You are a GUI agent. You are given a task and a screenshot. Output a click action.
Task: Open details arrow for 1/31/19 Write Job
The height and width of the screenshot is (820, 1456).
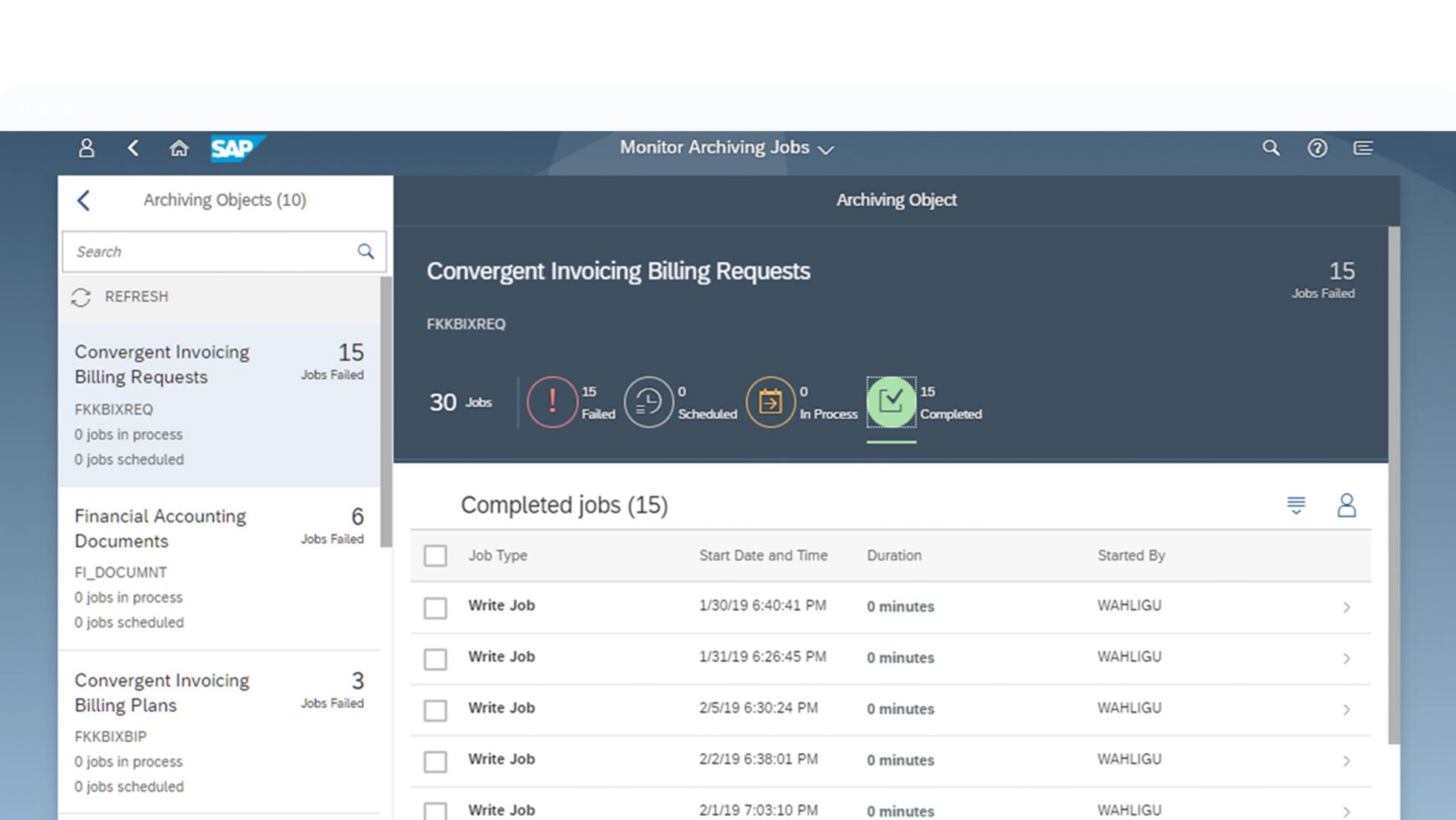[x=1346, y=658]
